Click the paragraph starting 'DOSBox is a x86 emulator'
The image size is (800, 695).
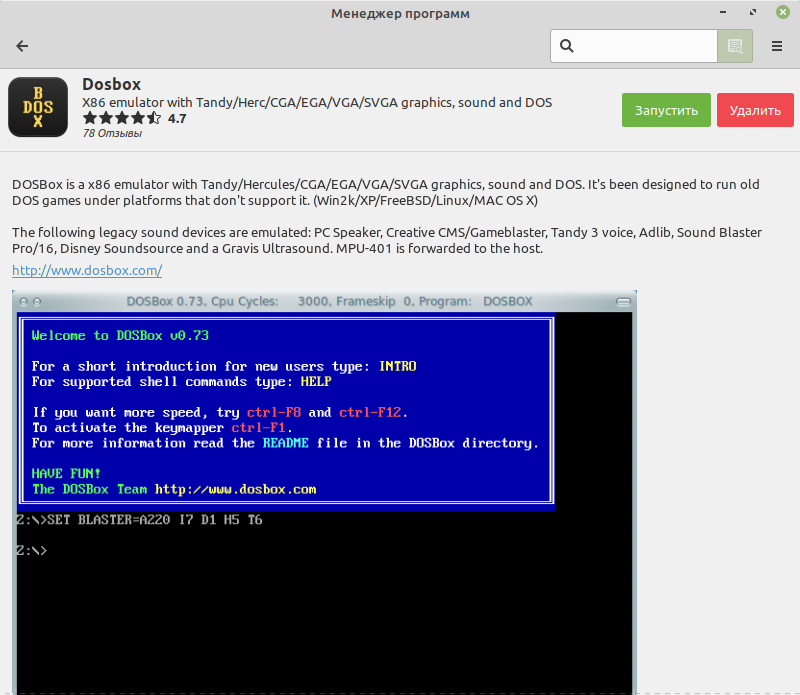[x=386, y=192]
